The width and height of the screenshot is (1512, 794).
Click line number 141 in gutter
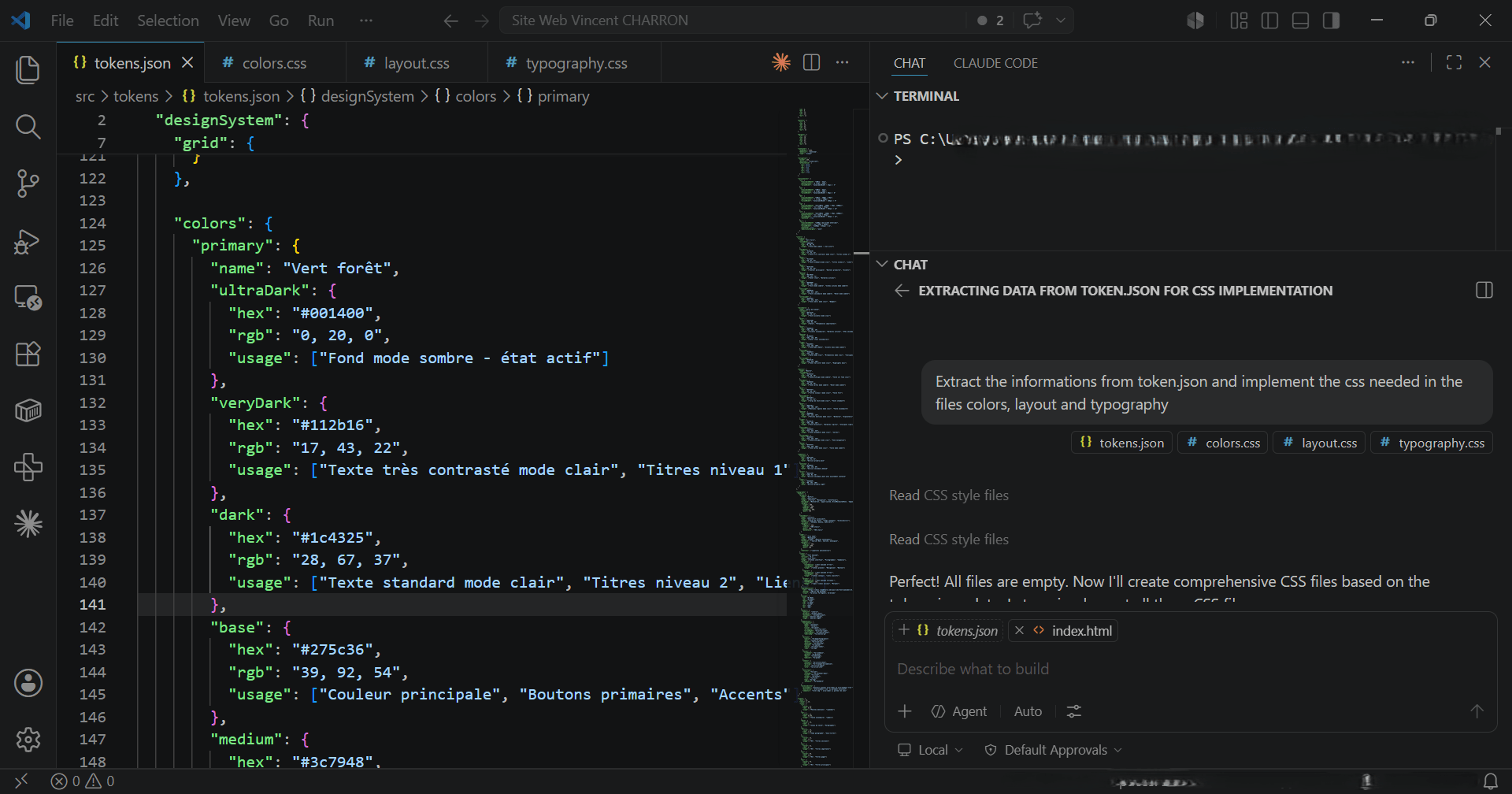(x=92, y=605)
